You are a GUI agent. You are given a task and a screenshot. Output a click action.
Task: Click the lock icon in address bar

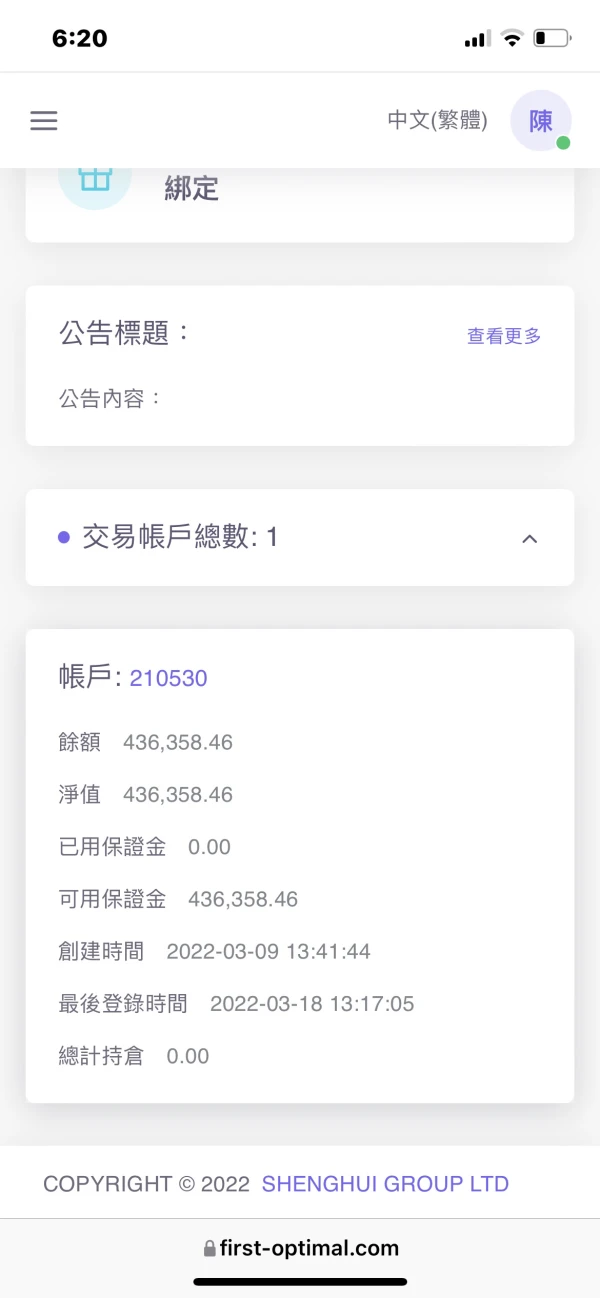click(209, 1248)
